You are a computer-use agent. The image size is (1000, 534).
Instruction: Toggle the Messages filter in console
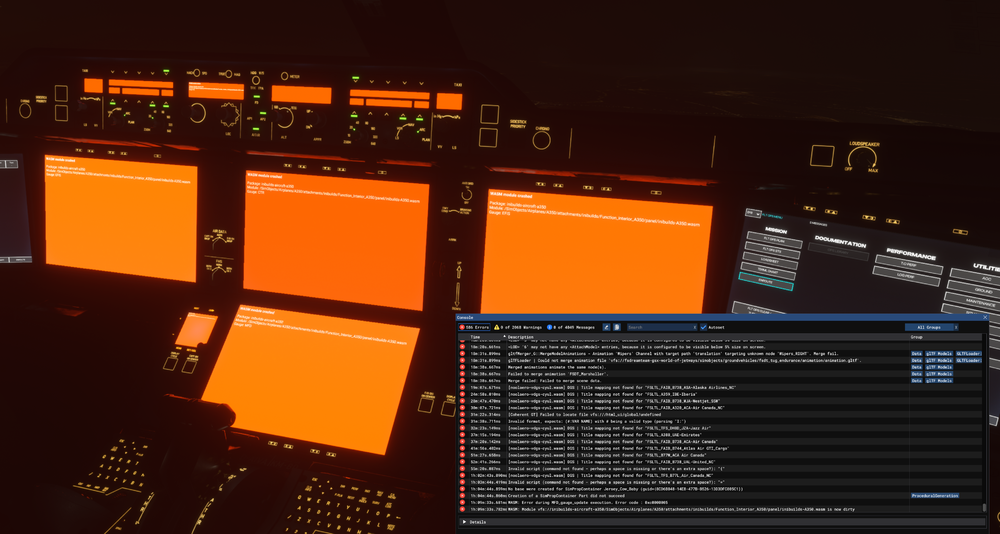click(572, 327)
